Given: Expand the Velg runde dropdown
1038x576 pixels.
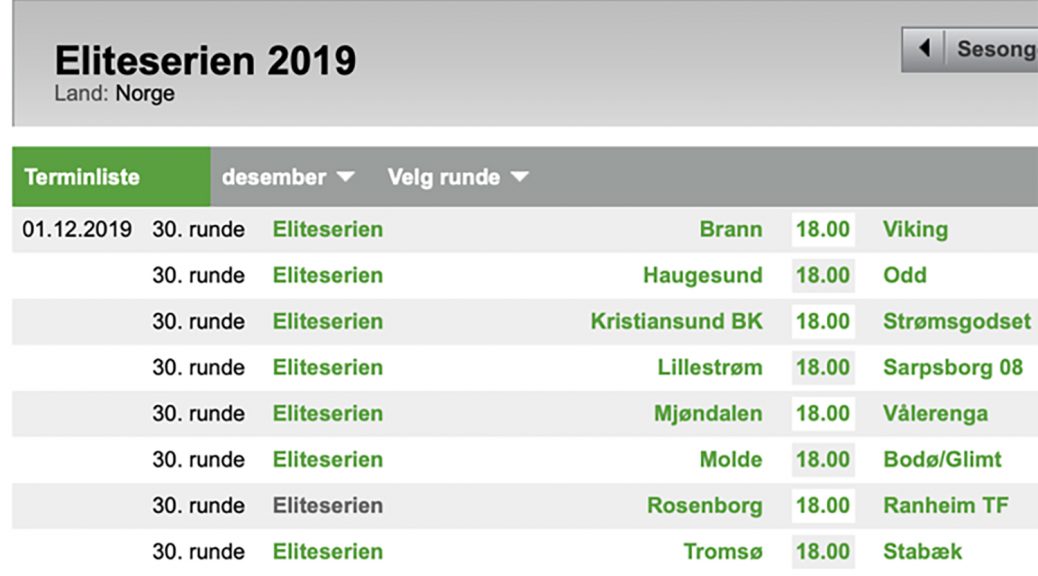Looking at the screenshot, I should tap(458, 177).
